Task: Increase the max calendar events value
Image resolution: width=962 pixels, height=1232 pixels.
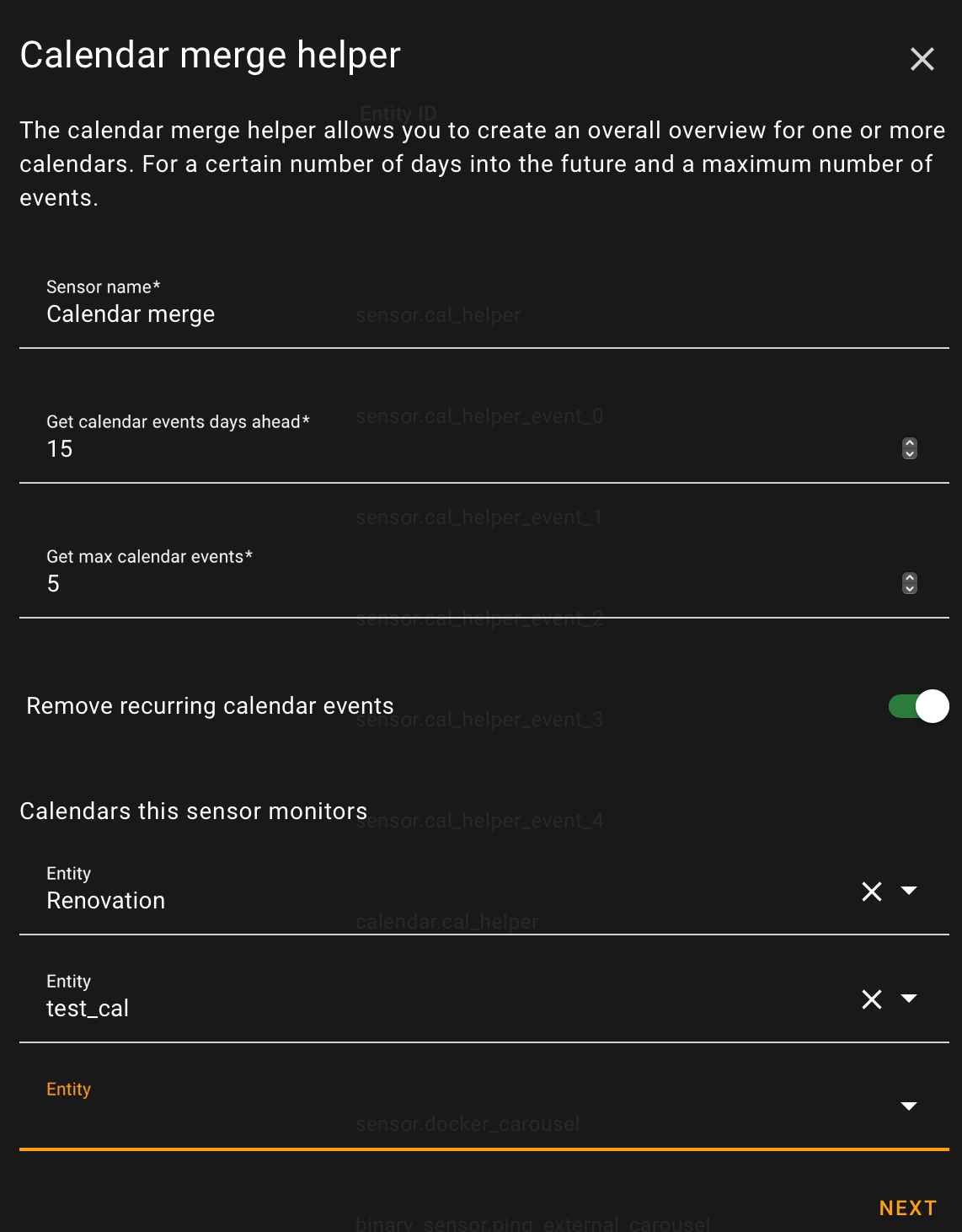Action: 910,578
